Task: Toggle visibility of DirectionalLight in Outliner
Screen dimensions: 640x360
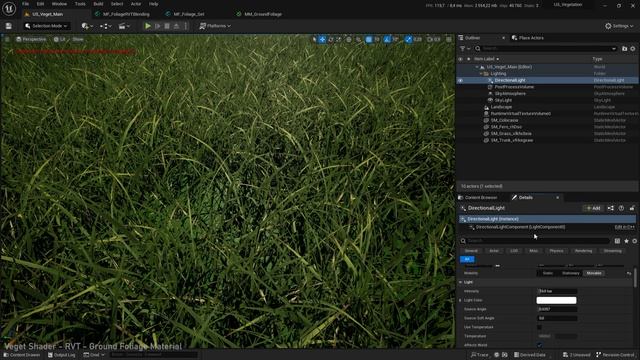Action: [460, 80]
